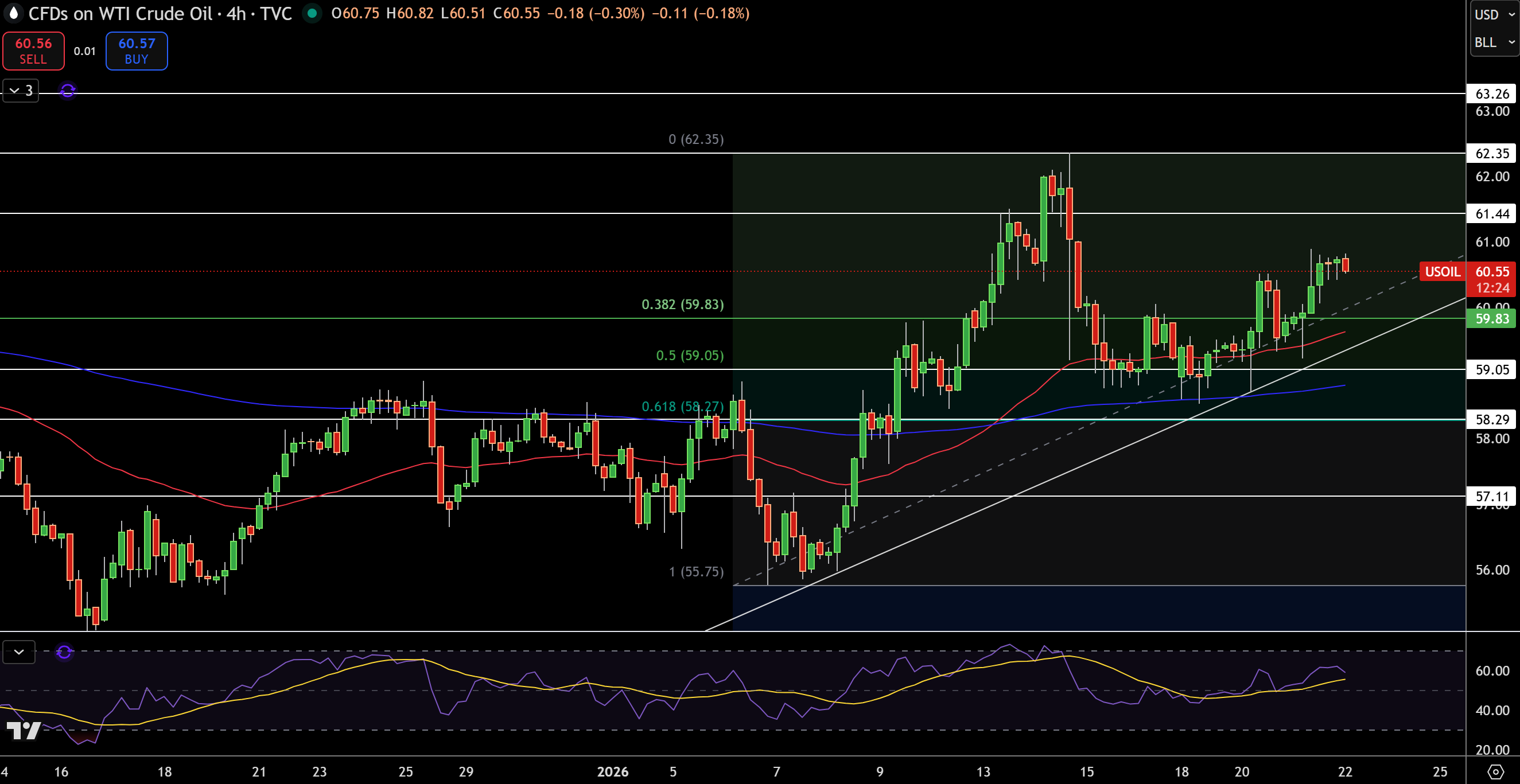This screenshot has height=784, width=1520.
Task: Click the green market status dot
Action: coord(312,13)
